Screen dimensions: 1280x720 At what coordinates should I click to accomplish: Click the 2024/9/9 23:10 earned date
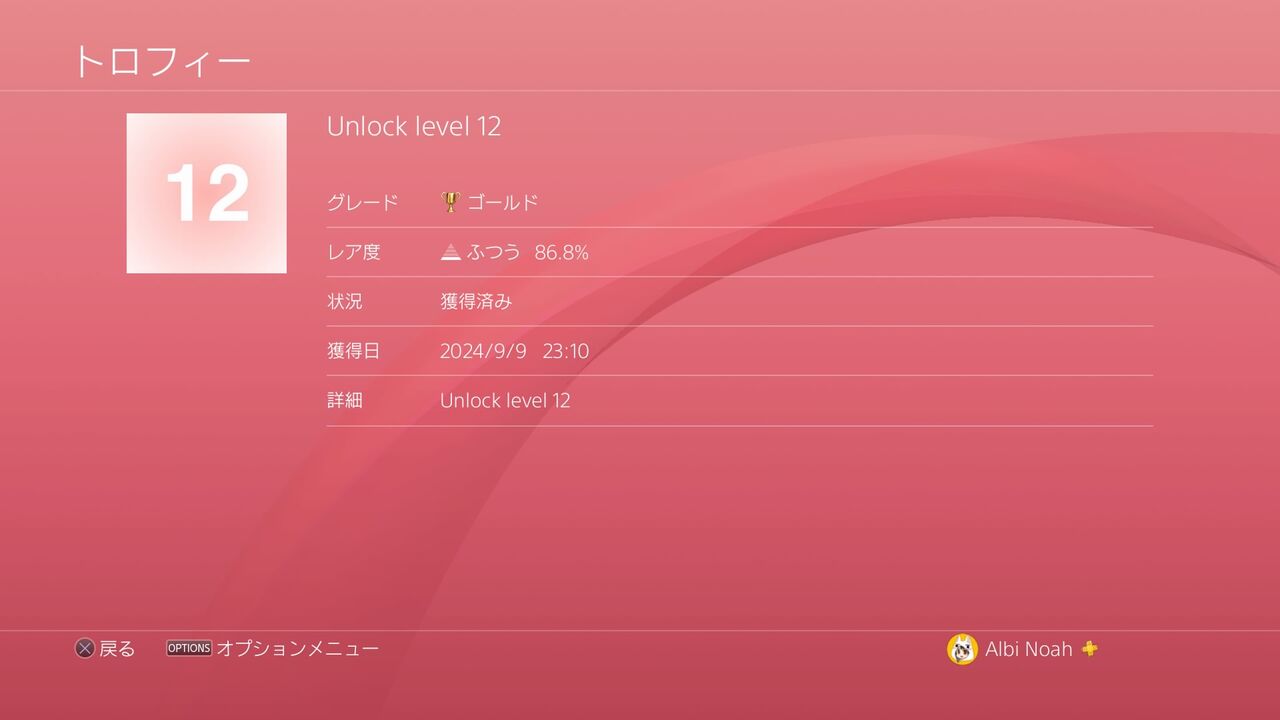(515, 351)
